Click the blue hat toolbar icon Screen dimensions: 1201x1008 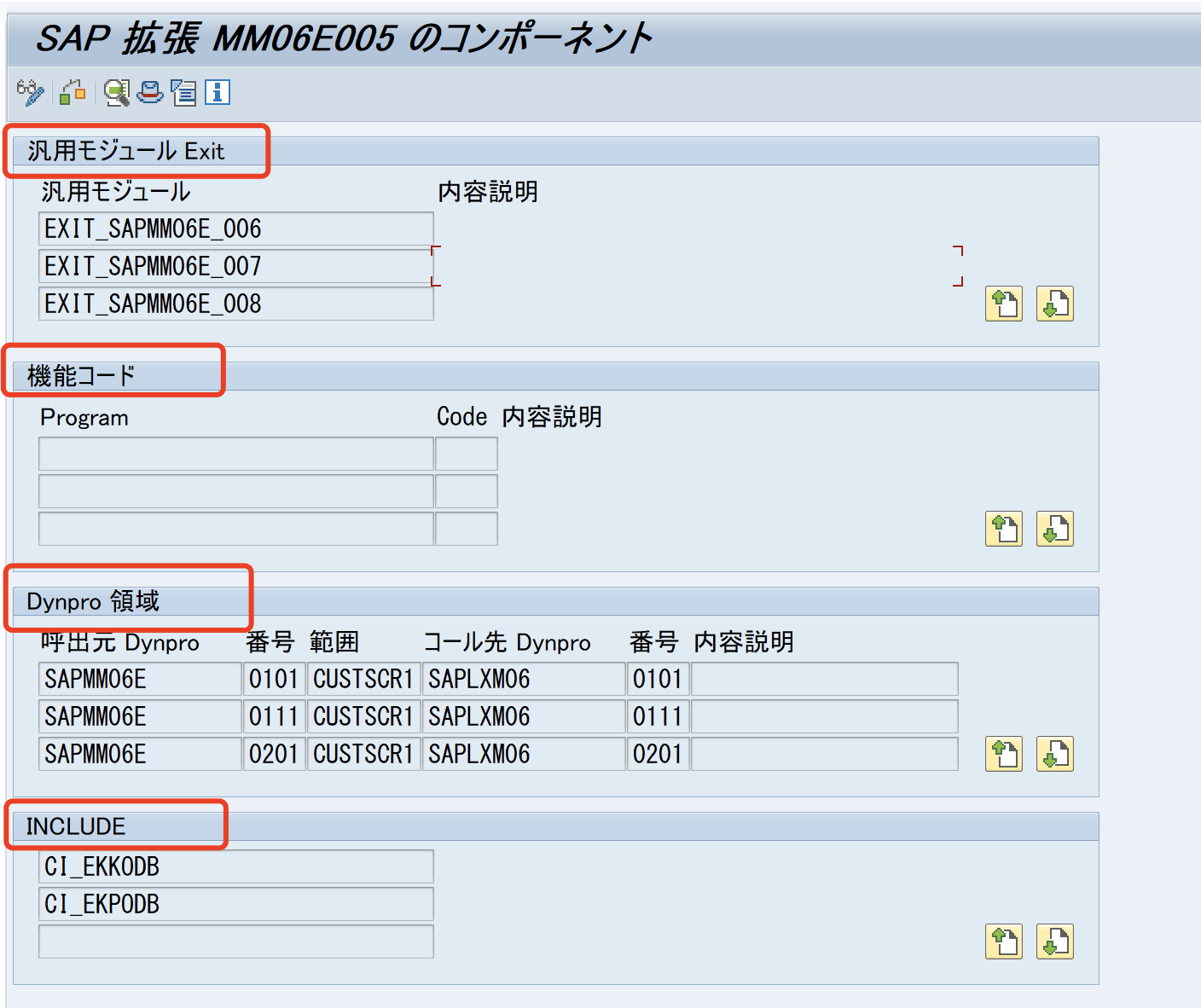(150, 92)
